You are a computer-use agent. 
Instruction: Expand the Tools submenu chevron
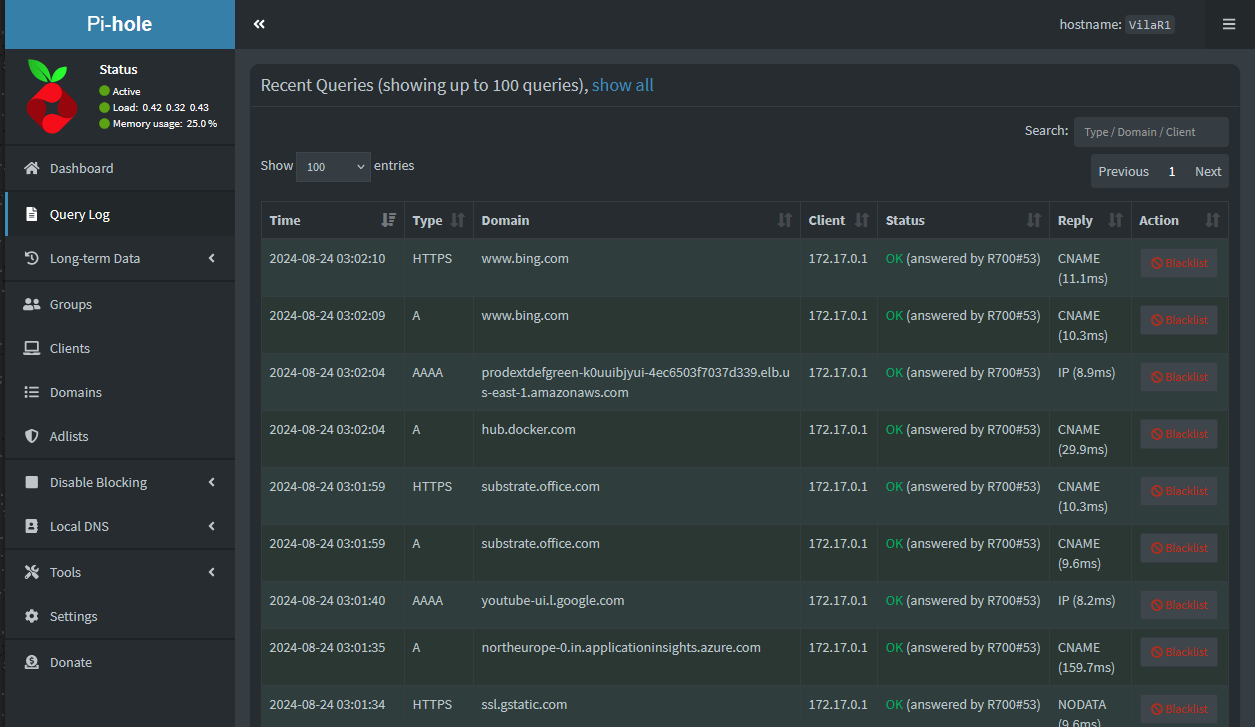pyautogui.click(x=210, y=572)
